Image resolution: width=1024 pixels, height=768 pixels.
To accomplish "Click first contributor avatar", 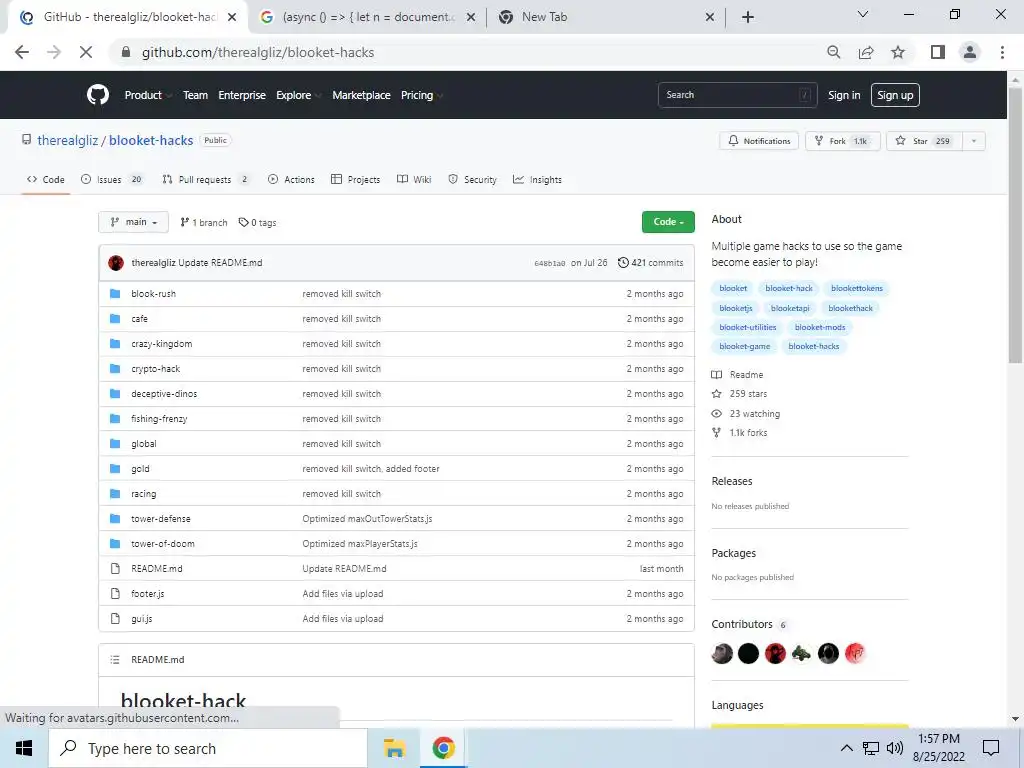I will [722, 653].
